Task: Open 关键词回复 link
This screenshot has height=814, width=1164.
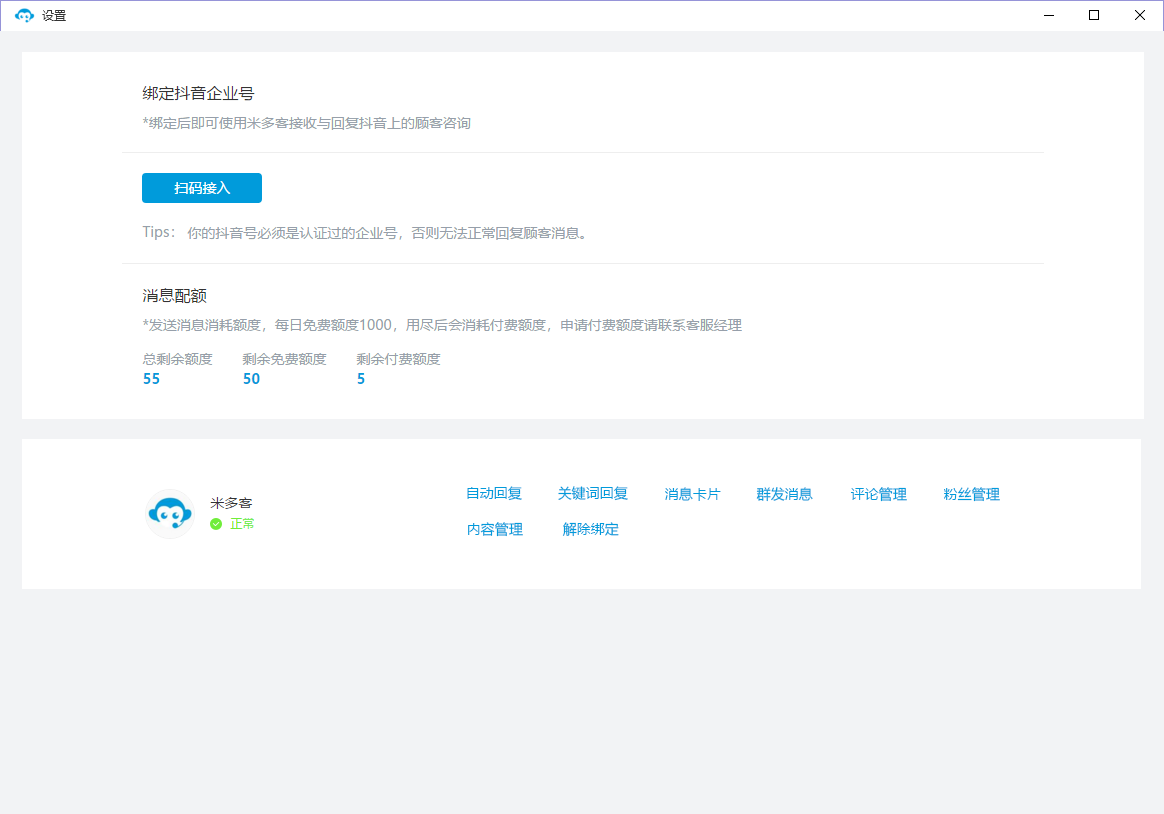Action: [x=592, y=493]
